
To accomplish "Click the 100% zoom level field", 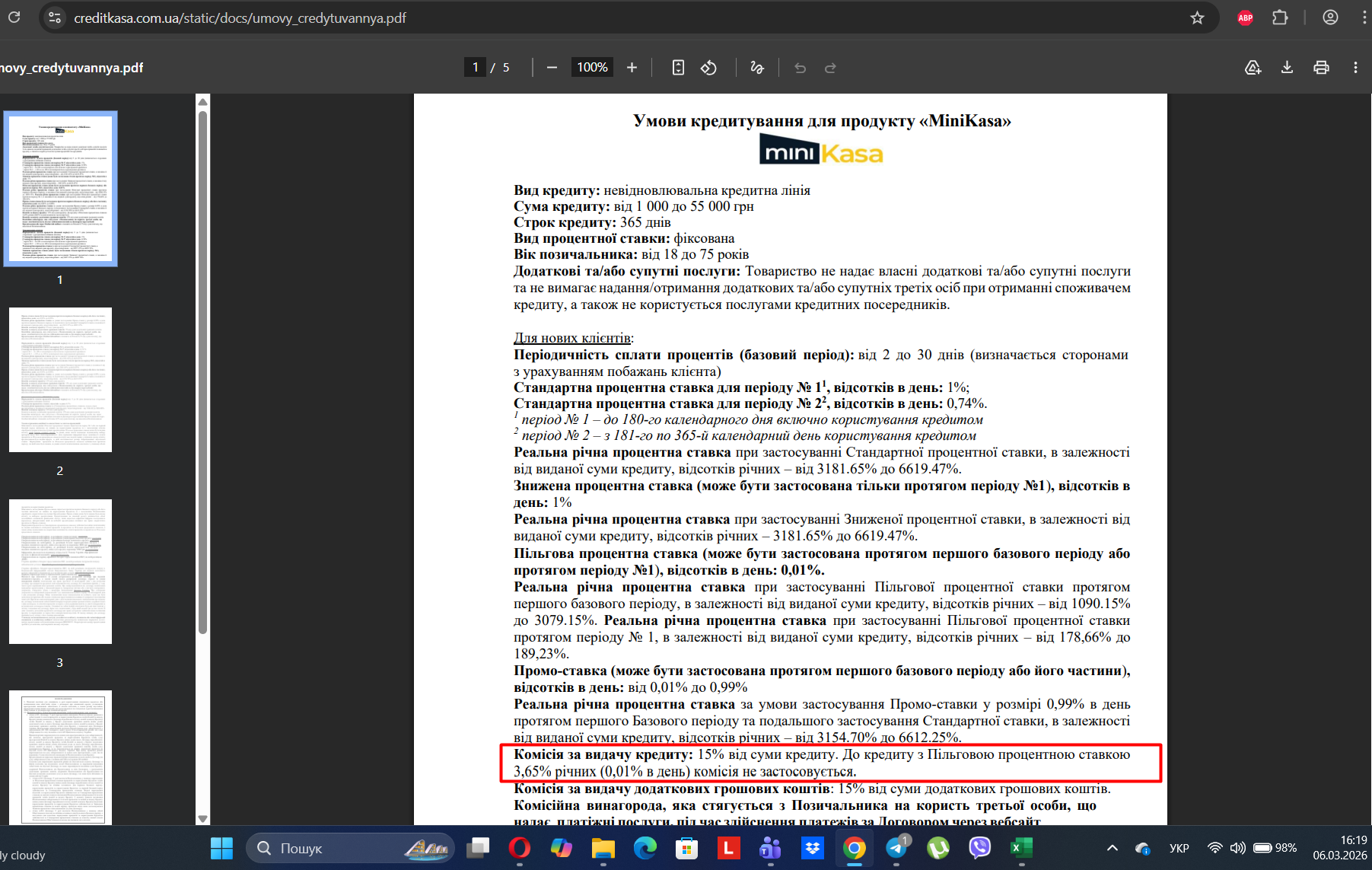I will [x=592, y=68].
